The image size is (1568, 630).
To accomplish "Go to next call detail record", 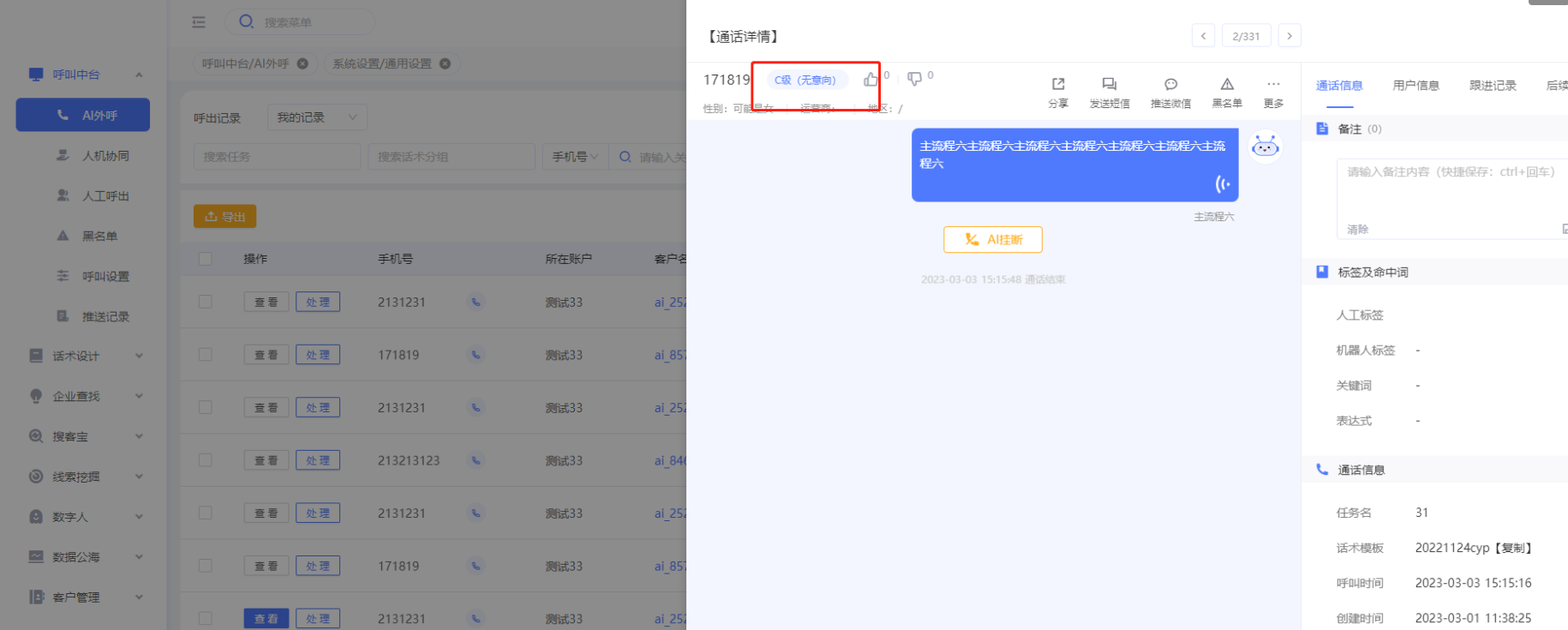I will 1289,36.
